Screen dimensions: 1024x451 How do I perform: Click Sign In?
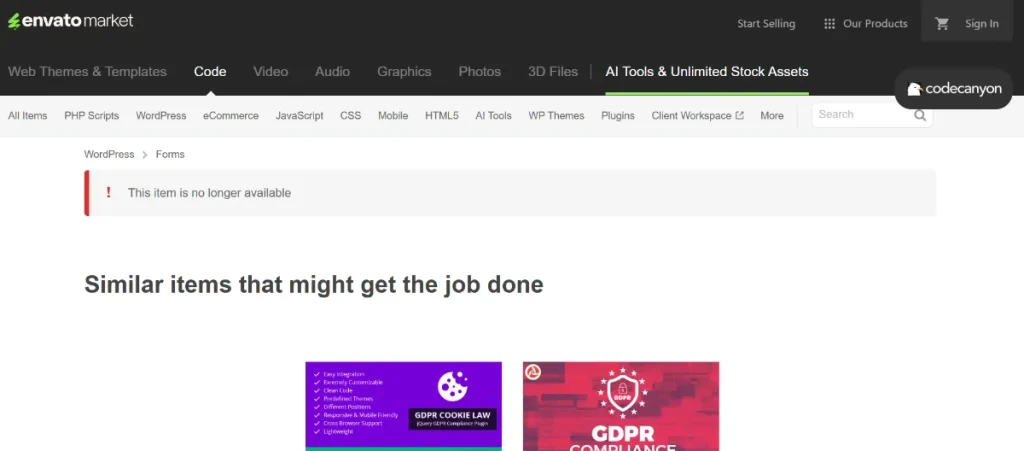[982, 23]
